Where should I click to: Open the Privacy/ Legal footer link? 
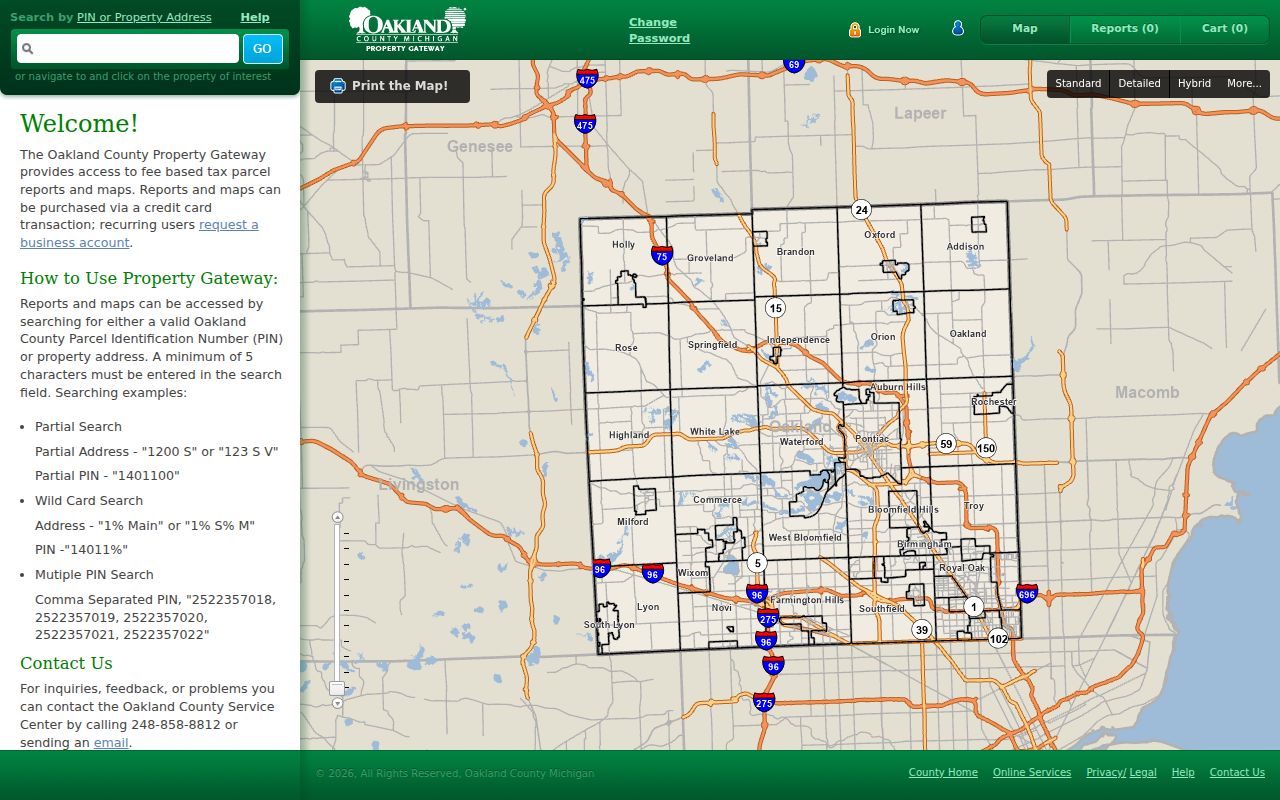coord(1121,773)
